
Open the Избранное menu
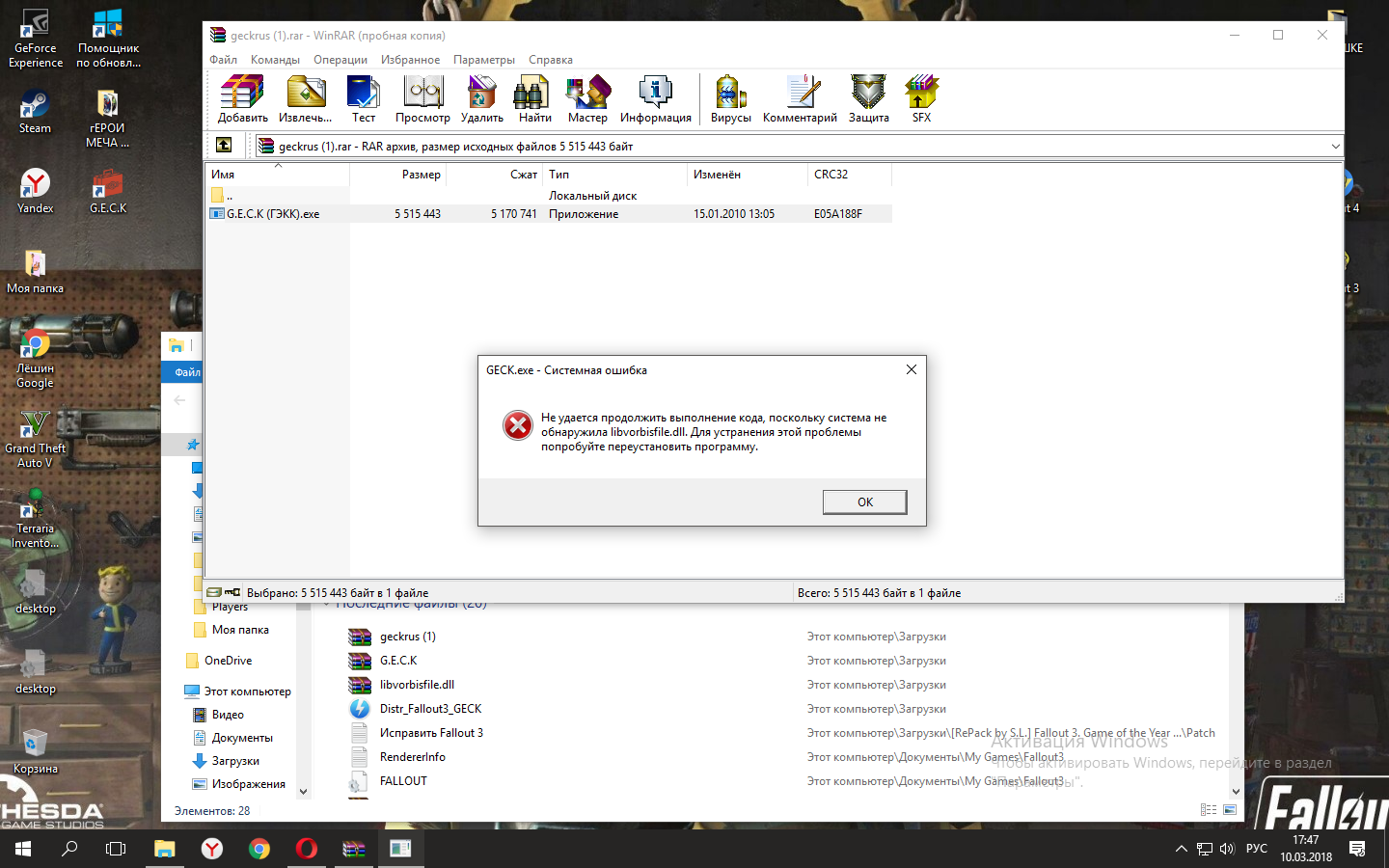pos(410,60)
